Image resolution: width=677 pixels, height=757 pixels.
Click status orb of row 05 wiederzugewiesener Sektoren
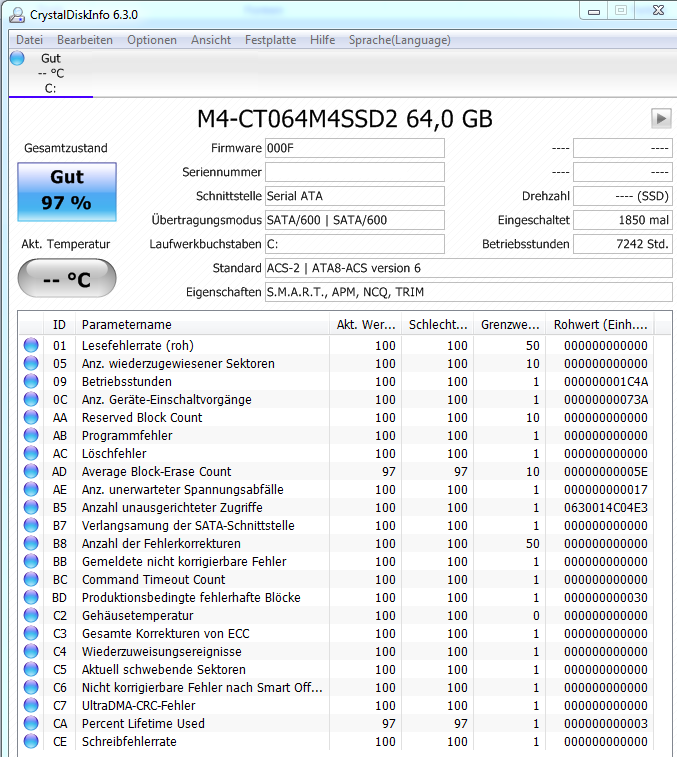(31, 363)
